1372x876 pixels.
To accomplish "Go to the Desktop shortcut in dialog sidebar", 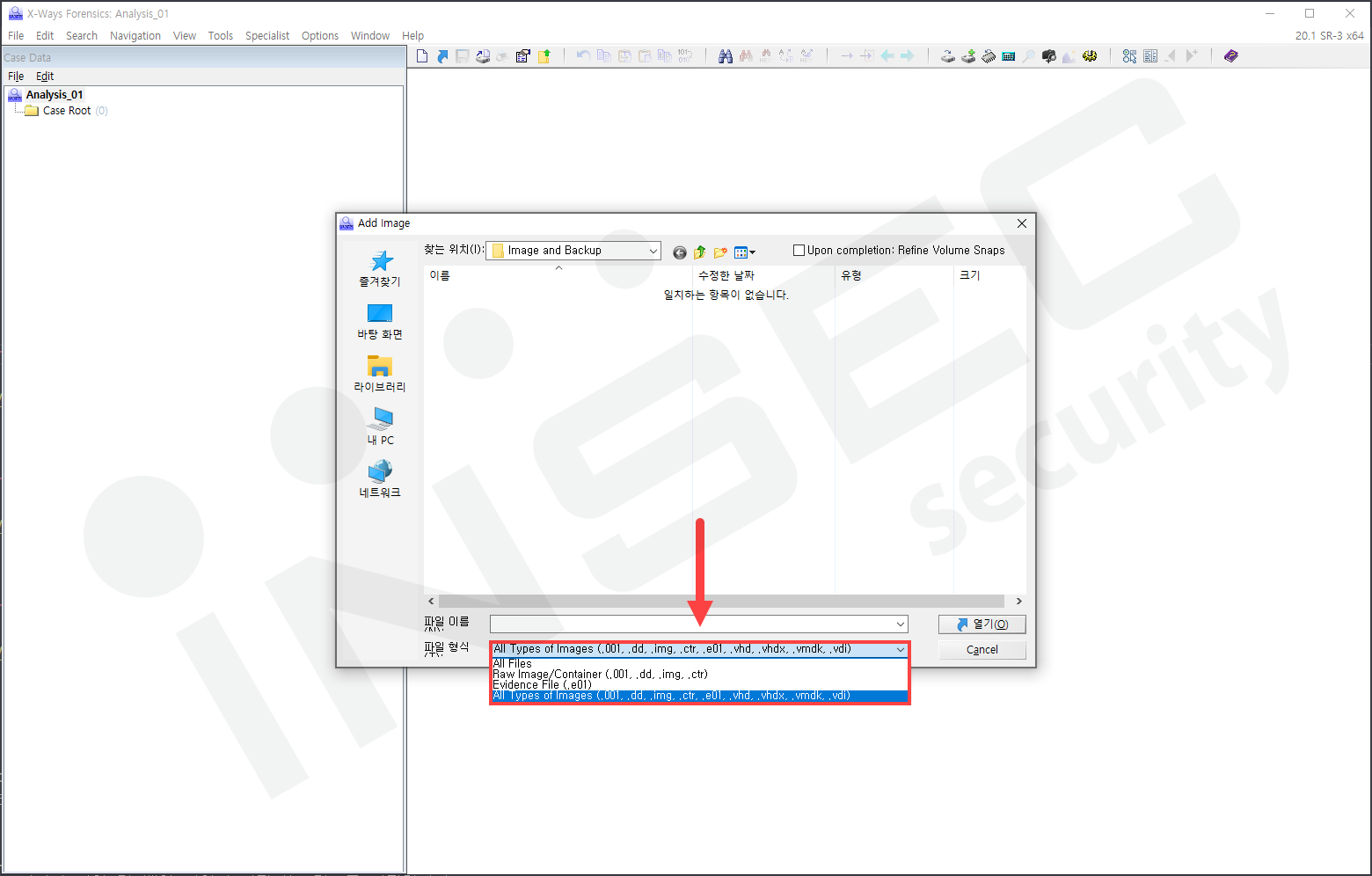I will [x=380, y=322].
